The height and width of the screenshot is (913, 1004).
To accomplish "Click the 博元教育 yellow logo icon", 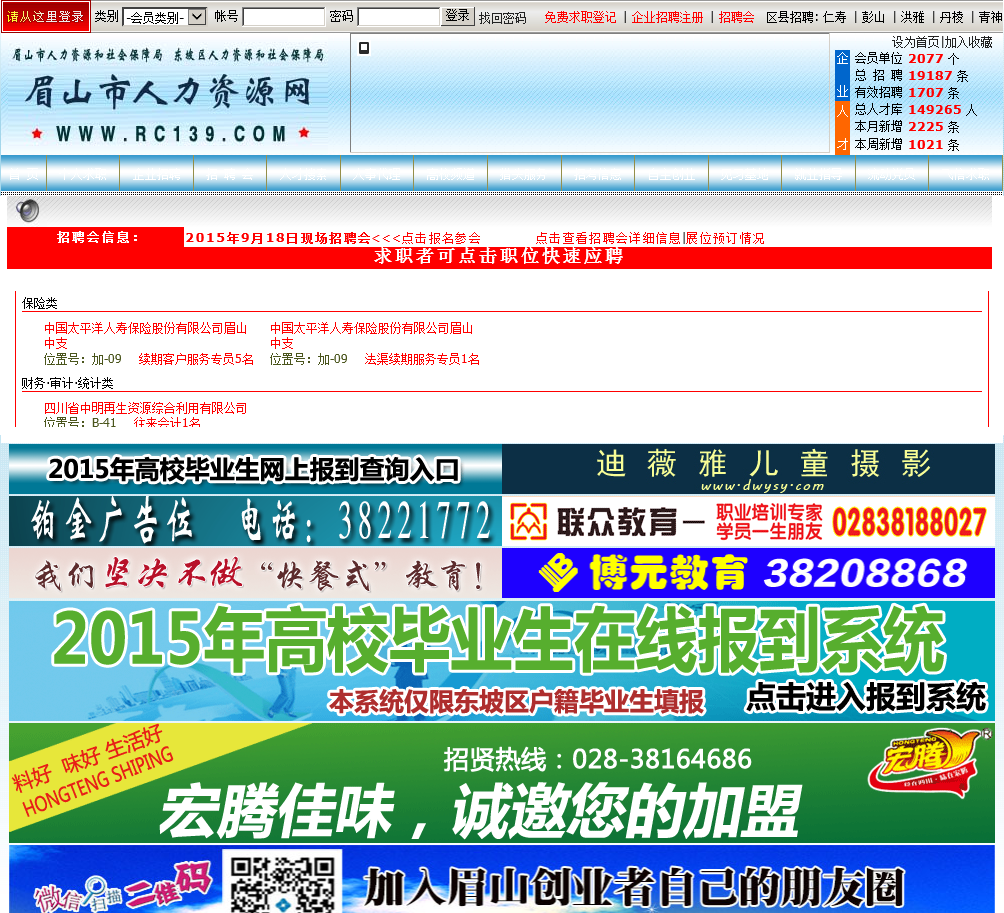I will tap(558, 572).
